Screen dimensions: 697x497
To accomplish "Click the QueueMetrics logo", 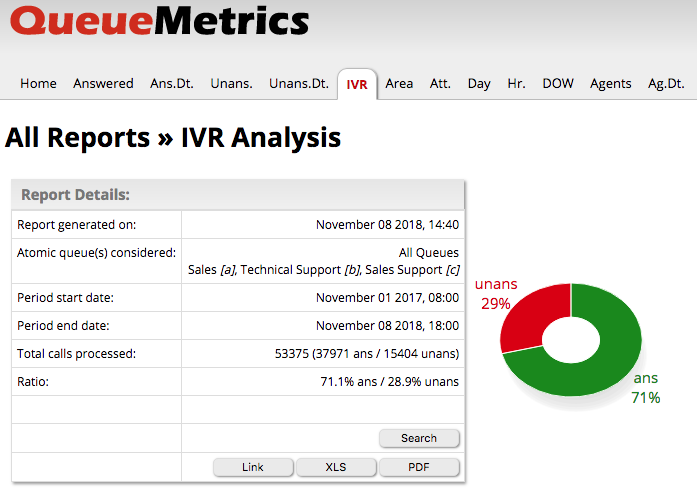I will 160,22.
